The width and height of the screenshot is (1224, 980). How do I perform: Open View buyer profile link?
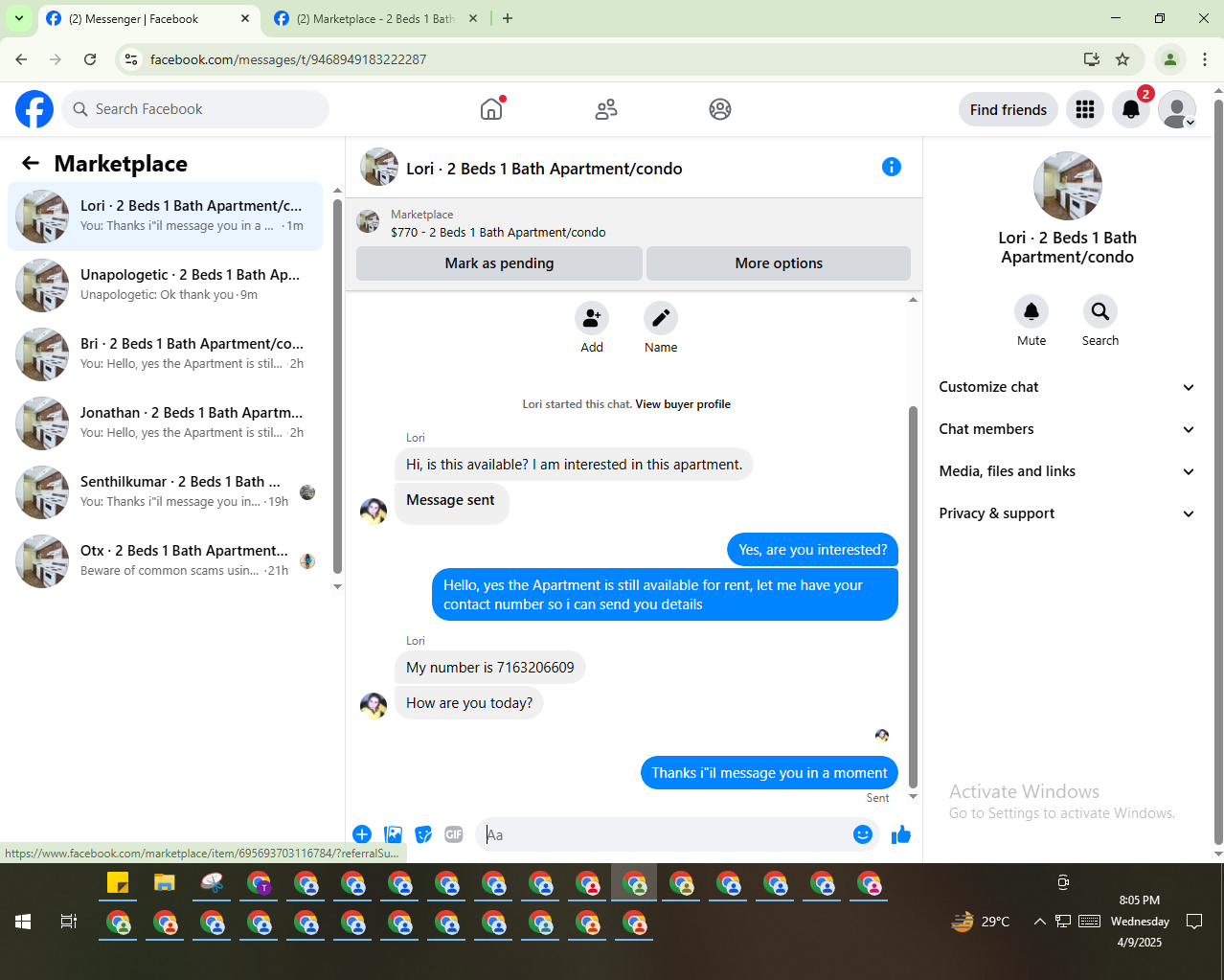pyautogui.click(x=683, y=404)
